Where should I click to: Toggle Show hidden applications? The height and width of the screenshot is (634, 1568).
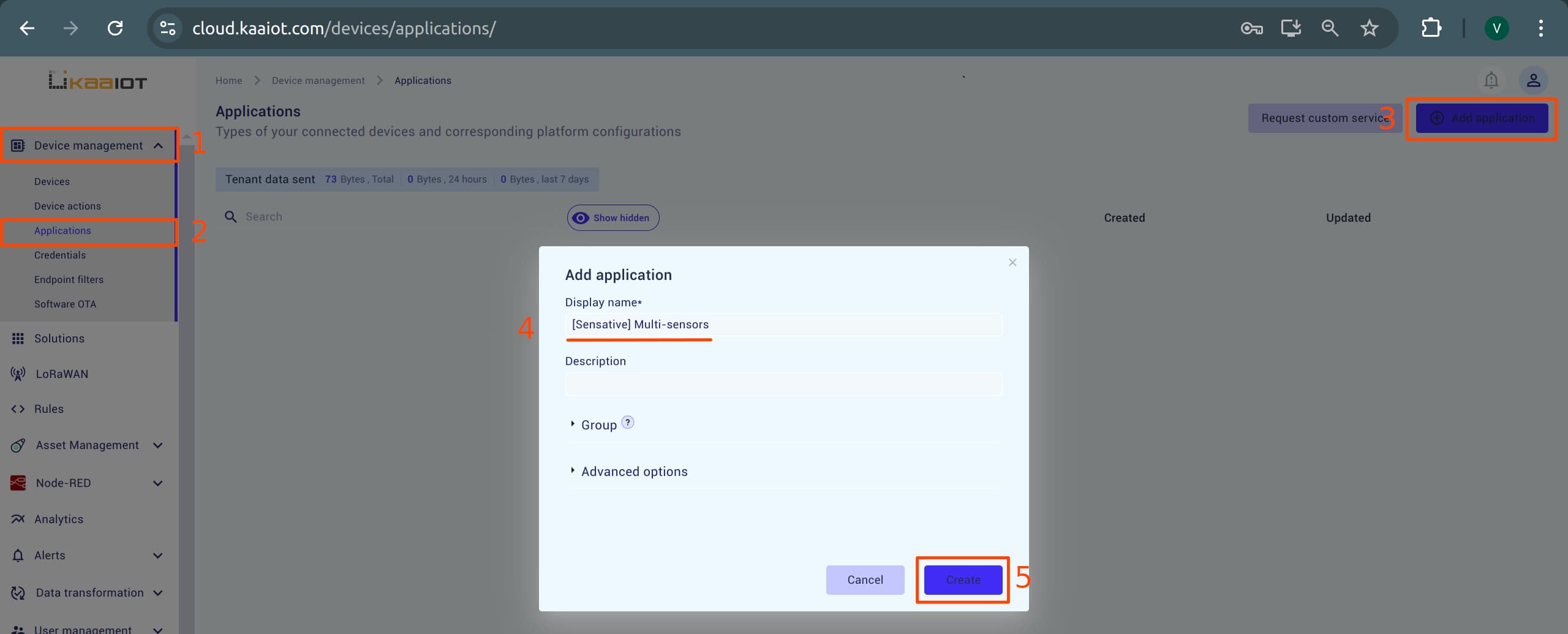coord(612,217)
